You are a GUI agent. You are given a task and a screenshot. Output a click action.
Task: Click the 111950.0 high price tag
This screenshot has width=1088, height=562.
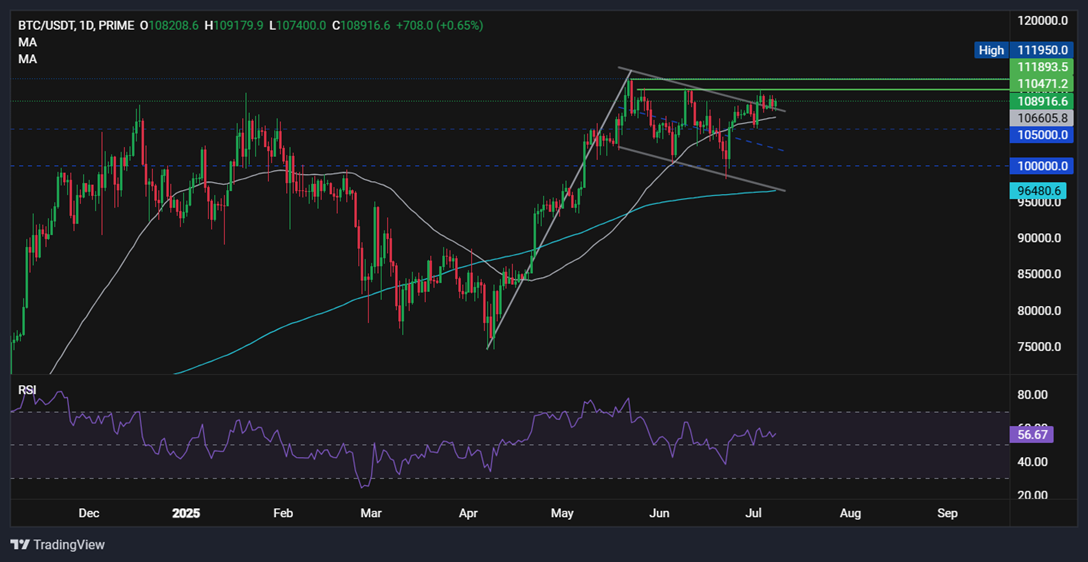[1042, 50]
